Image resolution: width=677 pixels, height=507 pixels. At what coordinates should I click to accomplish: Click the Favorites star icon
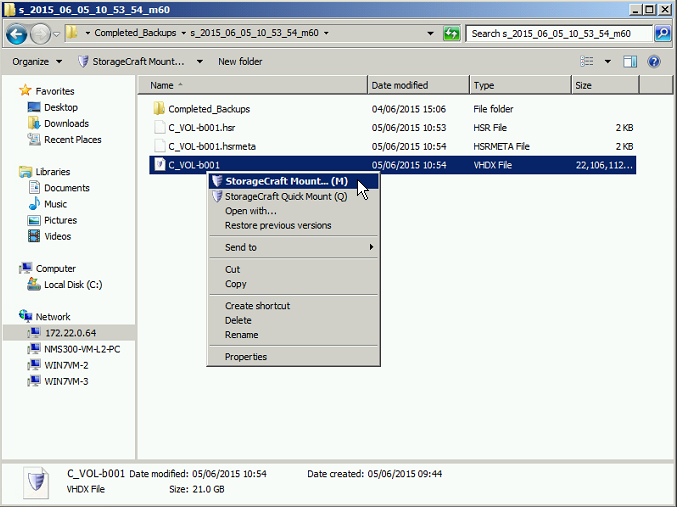[25, 91]
